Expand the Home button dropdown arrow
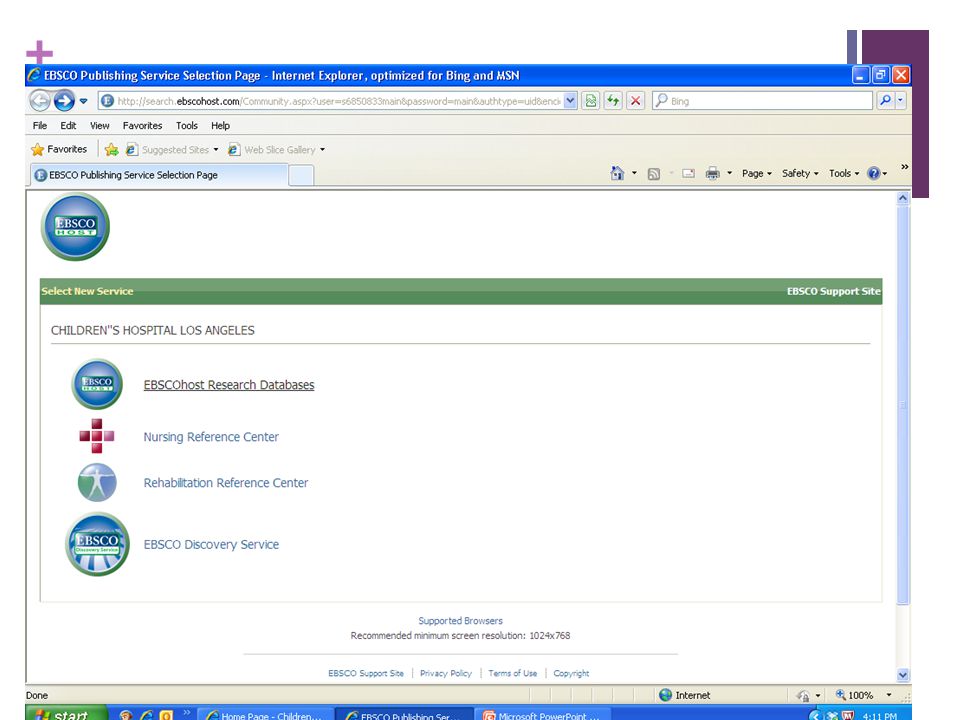The image size is (960, 720). click(x=634, y=173)
